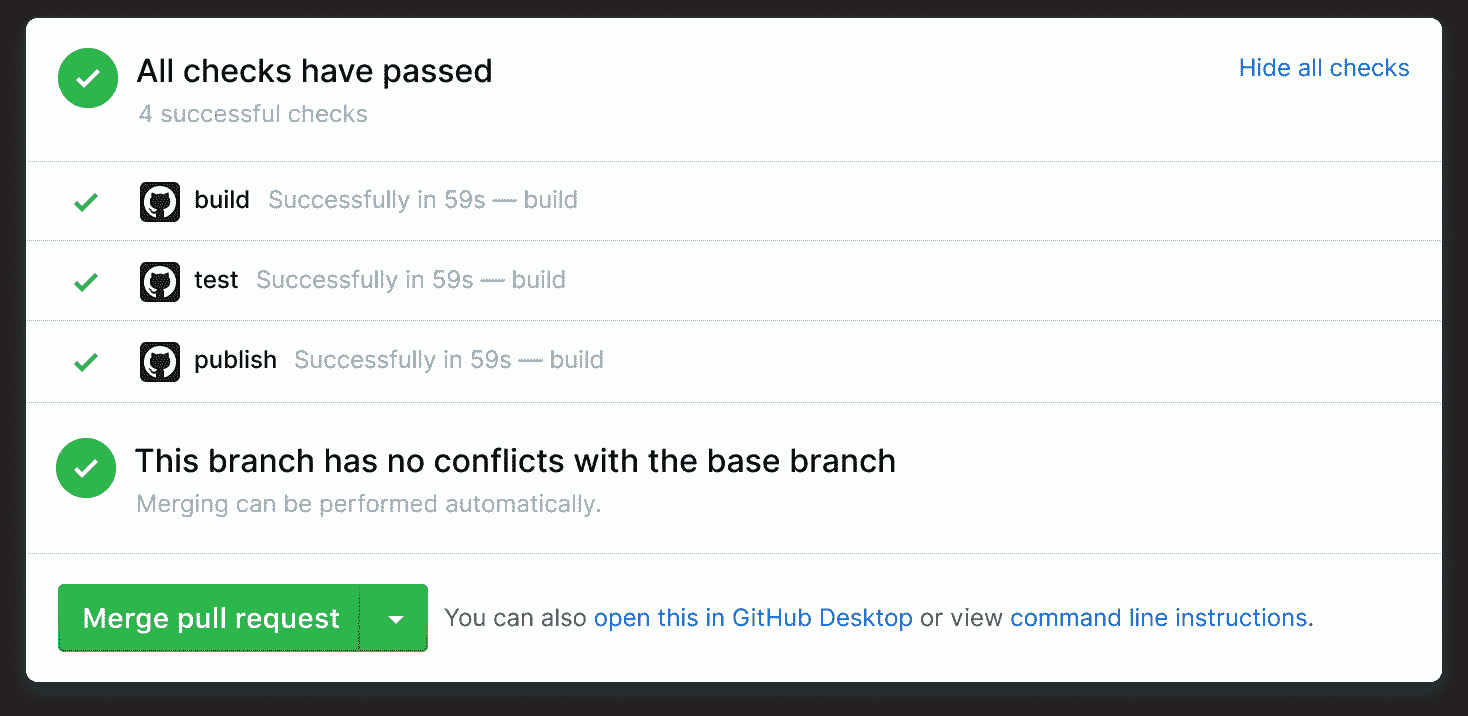Click the GitHub icon beside the test check
The height and width of the screenshot is (716, 1468).
160,281
